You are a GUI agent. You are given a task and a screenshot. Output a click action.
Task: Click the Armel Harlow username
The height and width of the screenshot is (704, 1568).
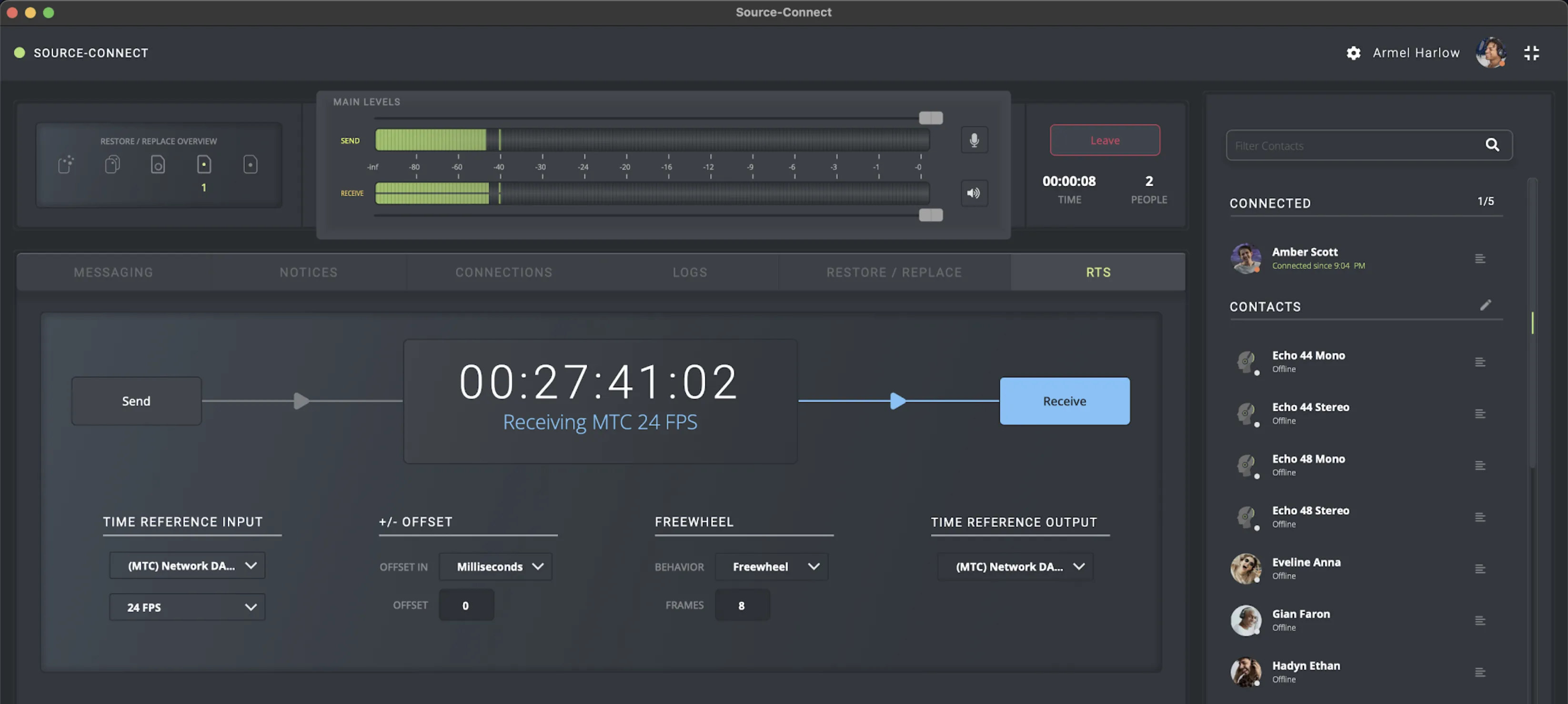tap(1416, 53)
